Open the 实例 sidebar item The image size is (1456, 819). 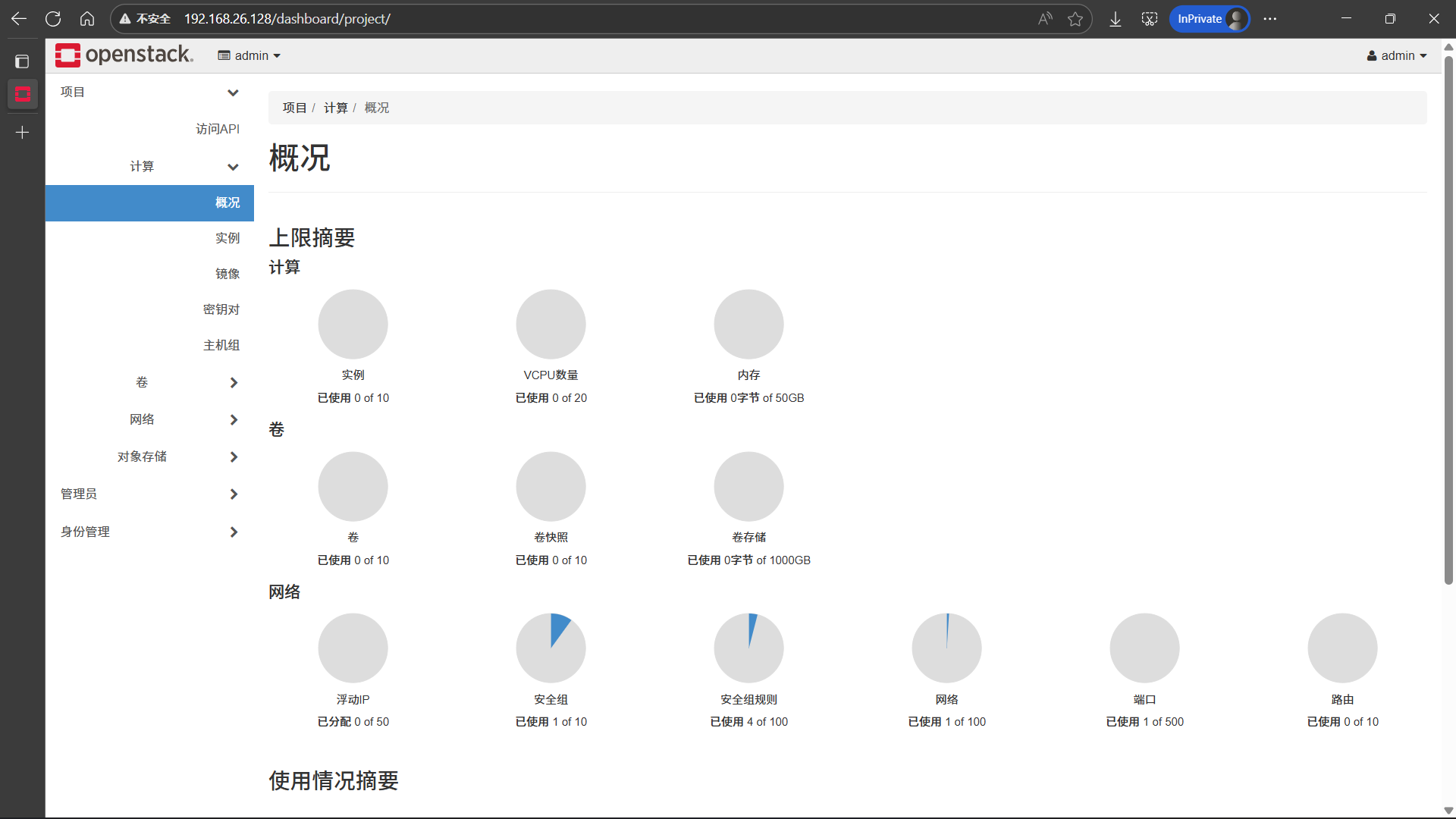tap(227, 238)
